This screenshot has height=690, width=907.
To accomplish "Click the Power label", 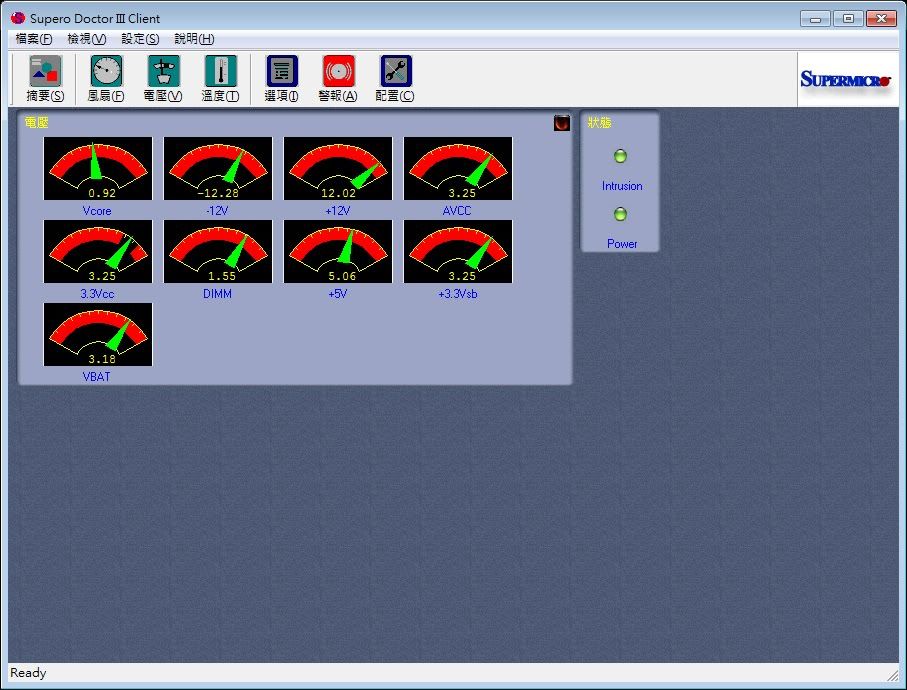I will [622, 244].
